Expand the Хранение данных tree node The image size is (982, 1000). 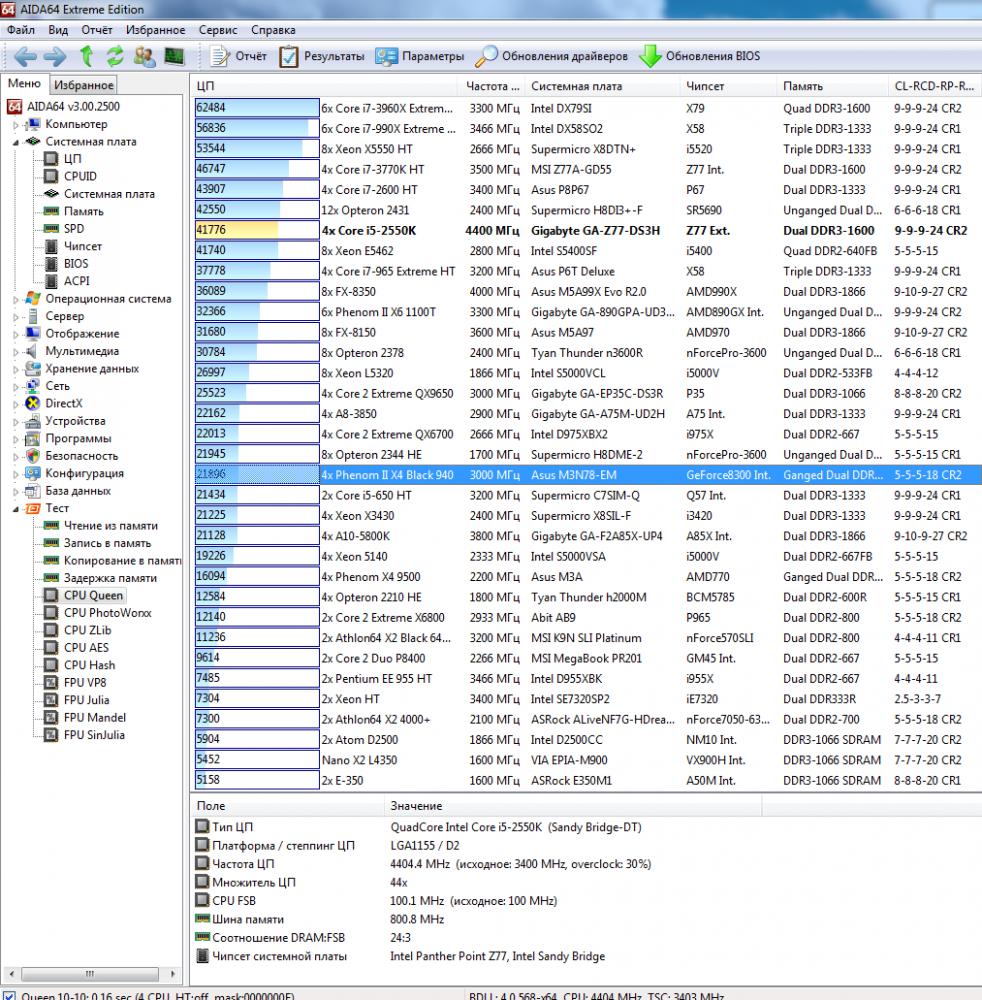pyautogui.click(x=16, y=369)
